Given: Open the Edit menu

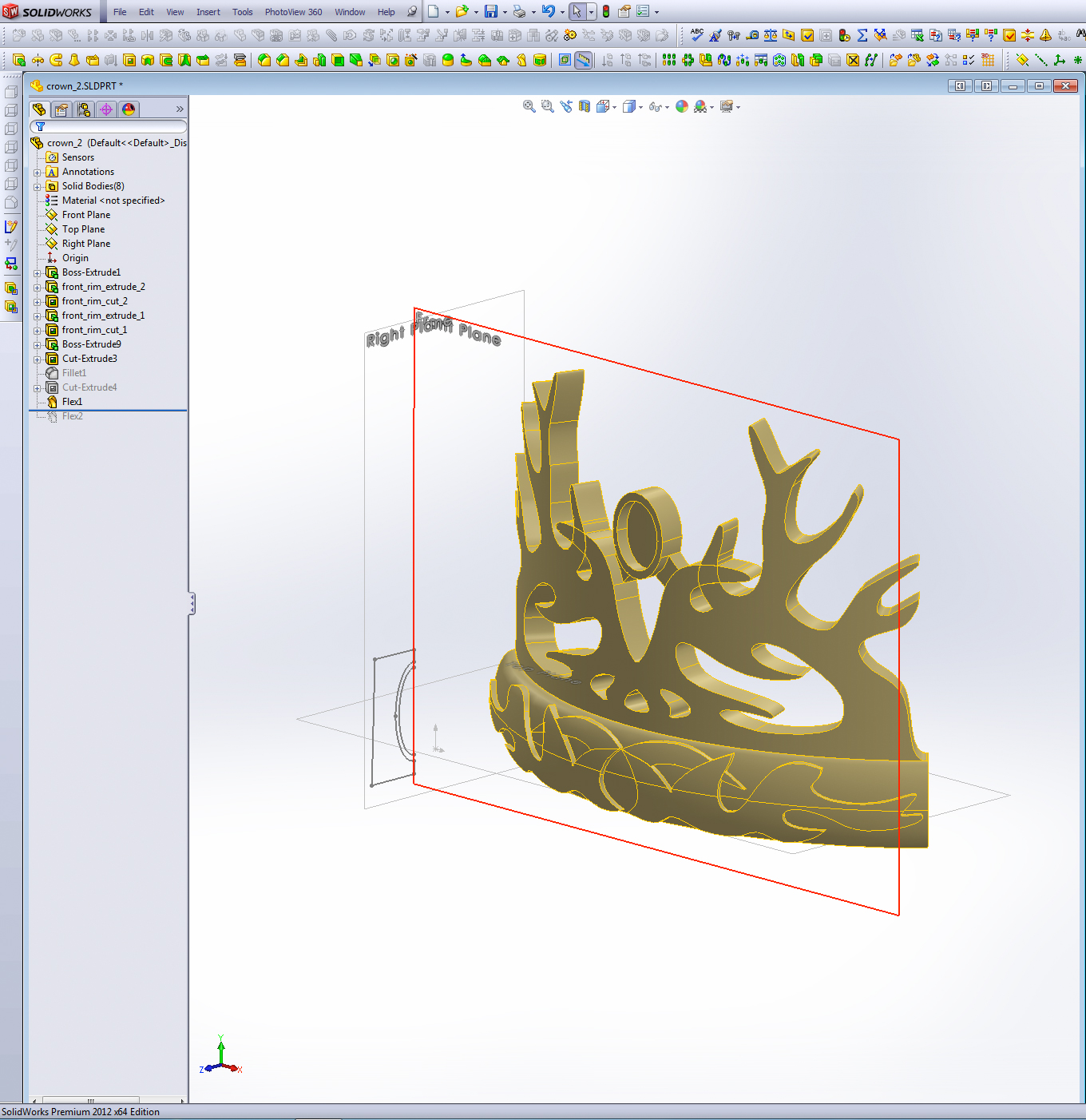Looking at the screenshot, I should click(146, 12).
